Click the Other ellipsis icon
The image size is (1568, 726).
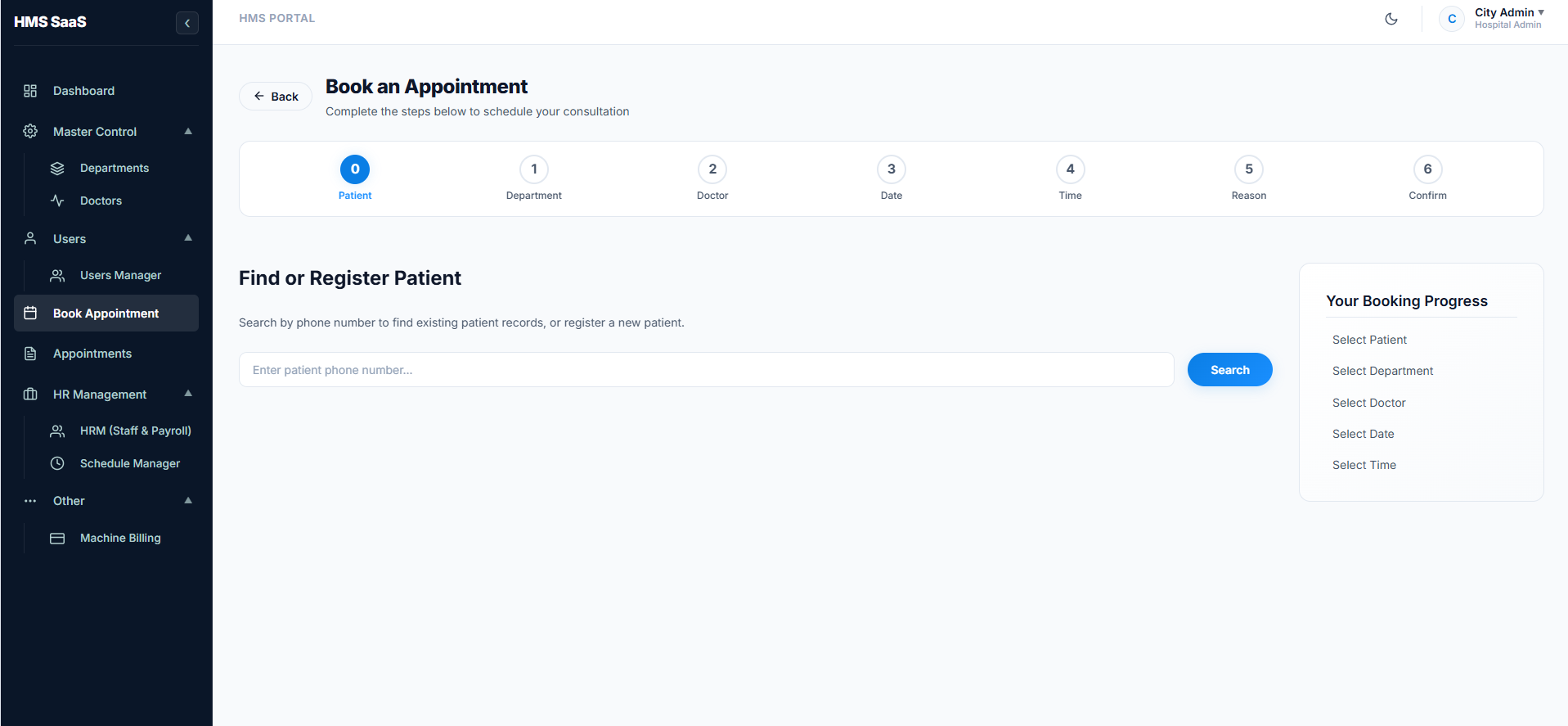30,501
